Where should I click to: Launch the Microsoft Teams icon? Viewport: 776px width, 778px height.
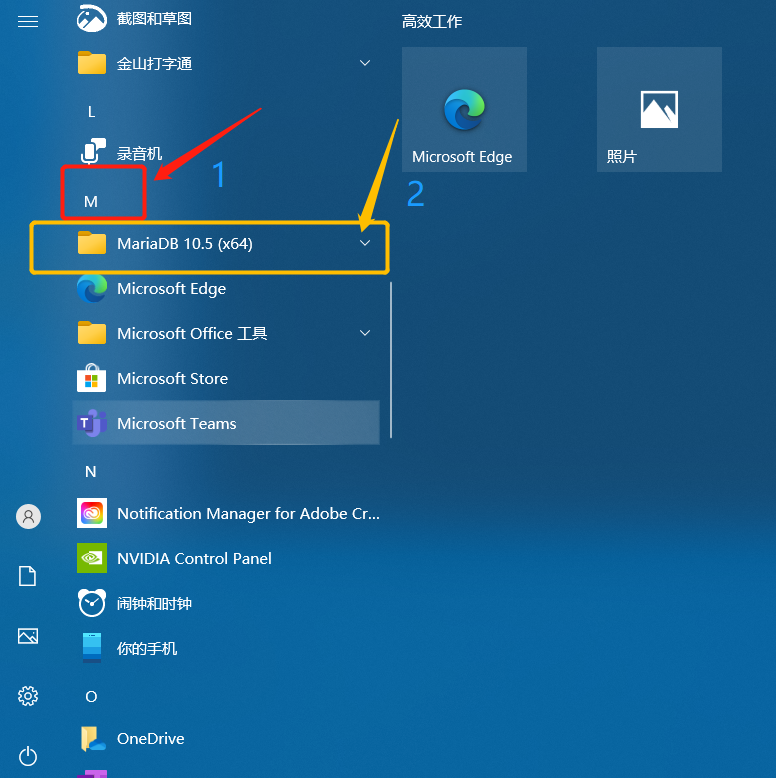(92, 423)
